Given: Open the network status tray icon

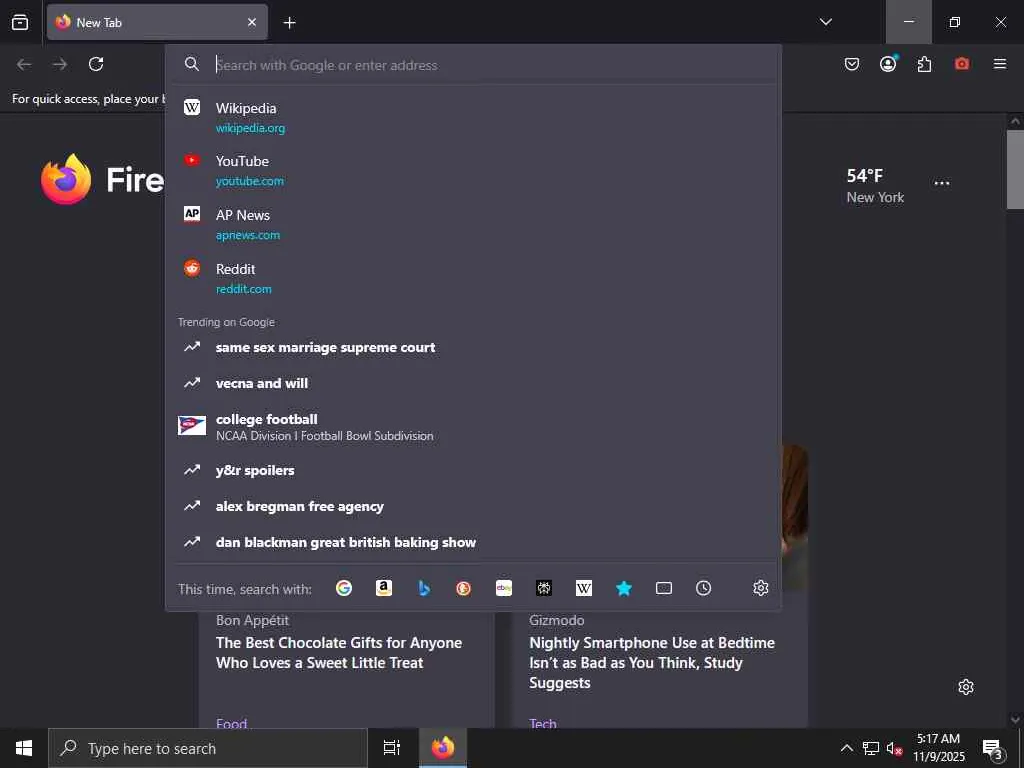Looking at the screenshot, I should (x=871, y=748).
